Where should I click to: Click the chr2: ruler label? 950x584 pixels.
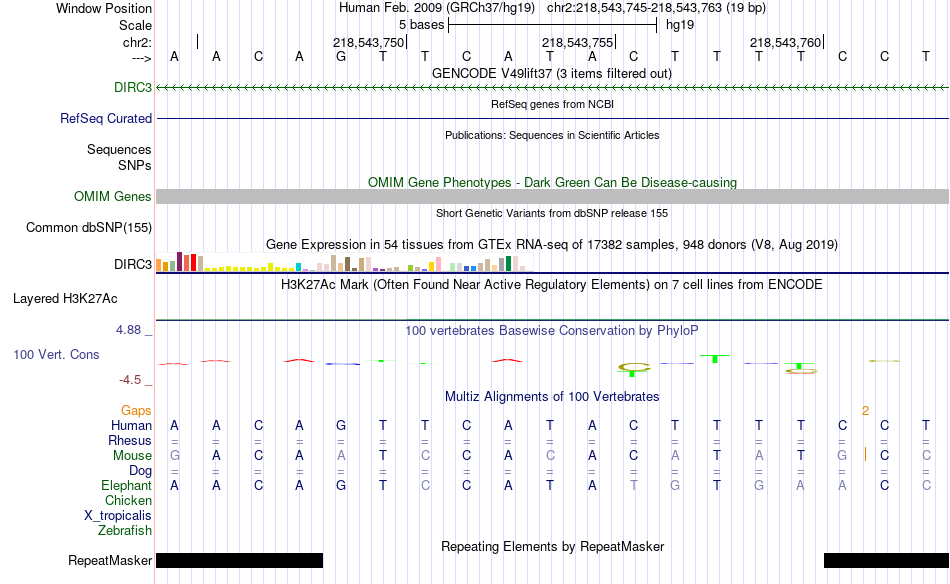[x=137, y=42]
